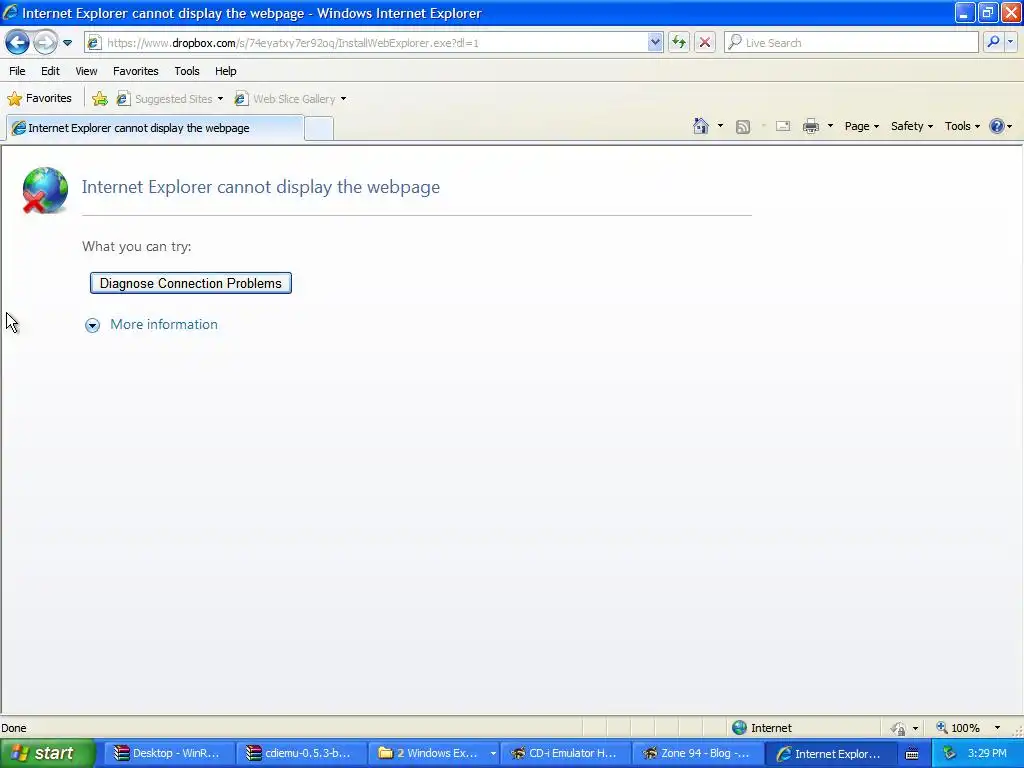Click the Internet Explorer taskbar button
1024x768 pixels.
tap(829, 754)
